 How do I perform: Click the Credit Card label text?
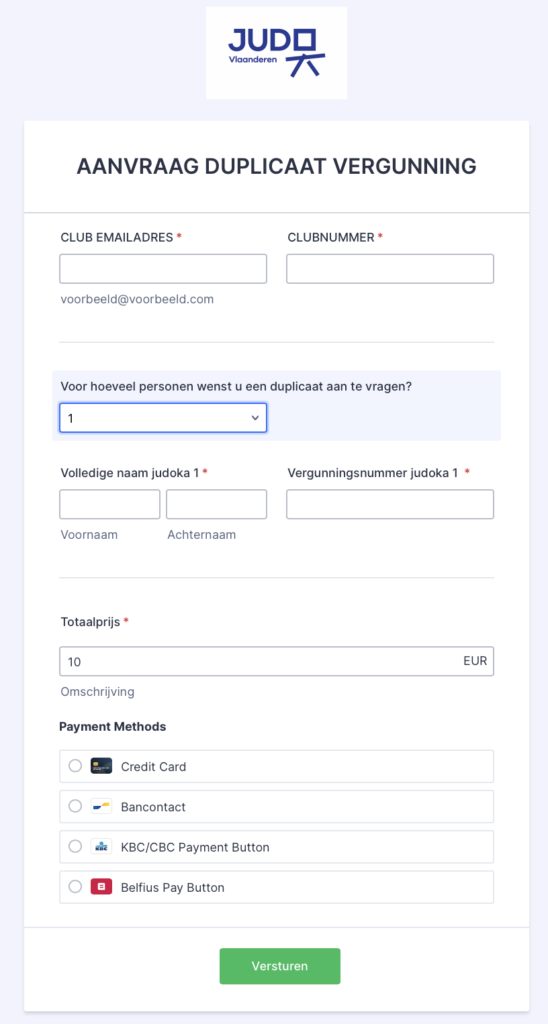(153, 766)
